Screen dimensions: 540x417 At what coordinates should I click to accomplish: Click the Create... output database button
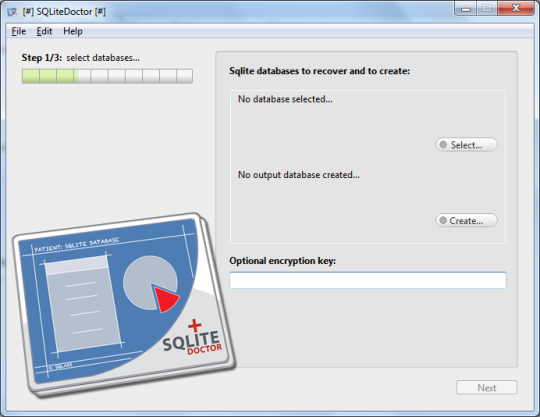466,220
